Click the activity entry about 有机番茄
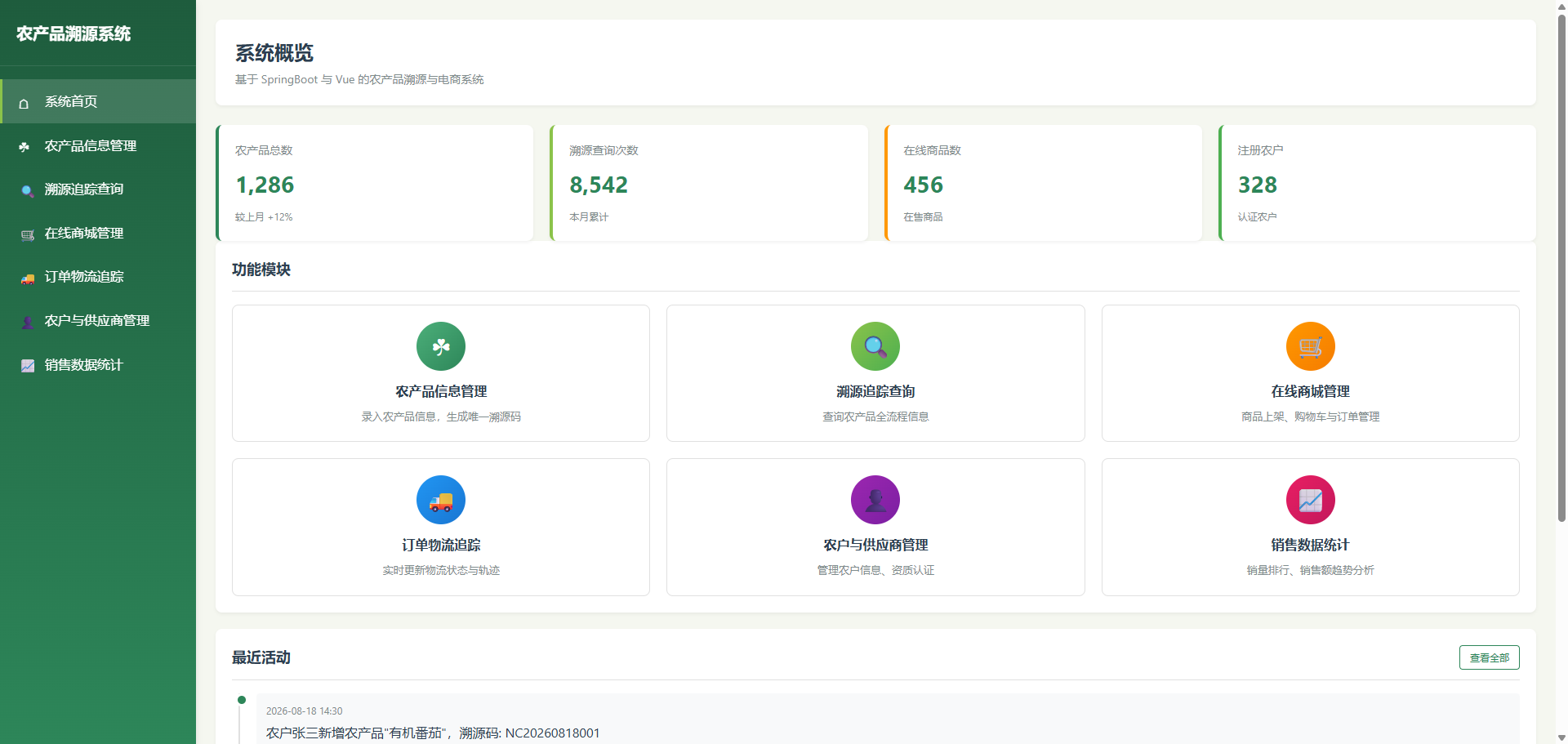 tap(433, 733)
